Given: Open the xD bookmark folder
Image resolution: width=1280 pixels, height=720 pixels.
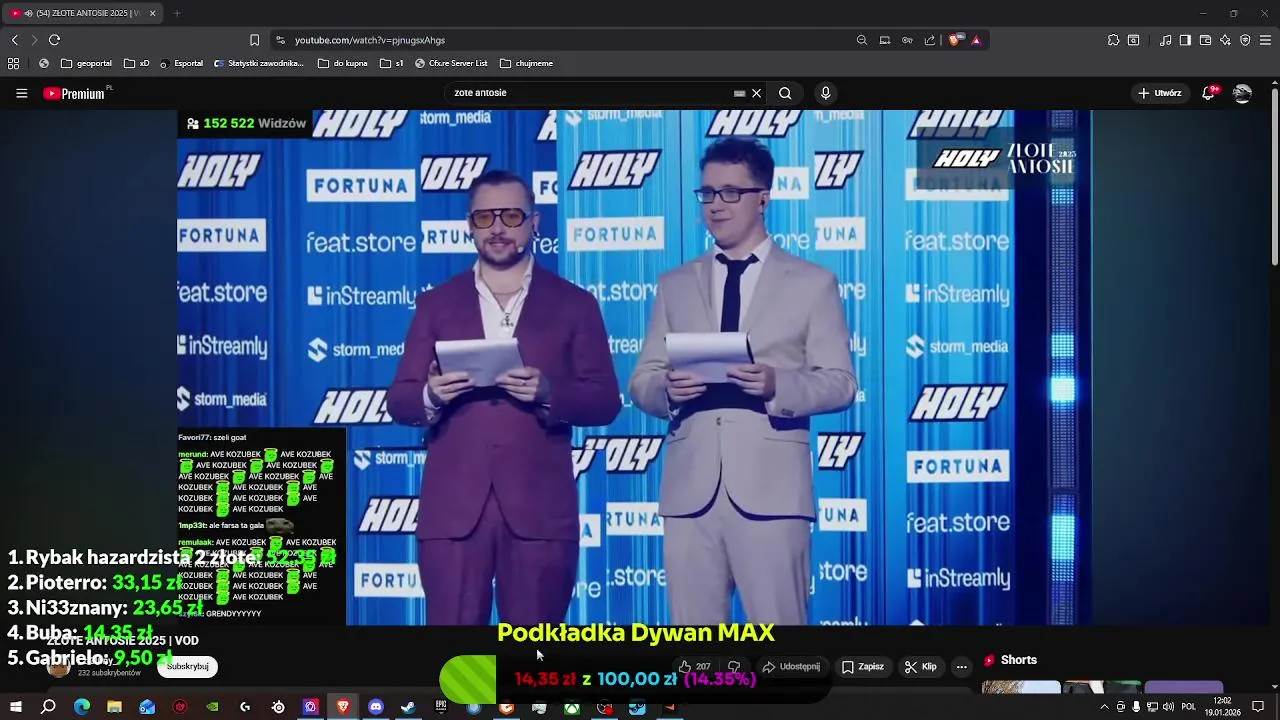Looking at the screenshot, I should click(x=137, y=63).
